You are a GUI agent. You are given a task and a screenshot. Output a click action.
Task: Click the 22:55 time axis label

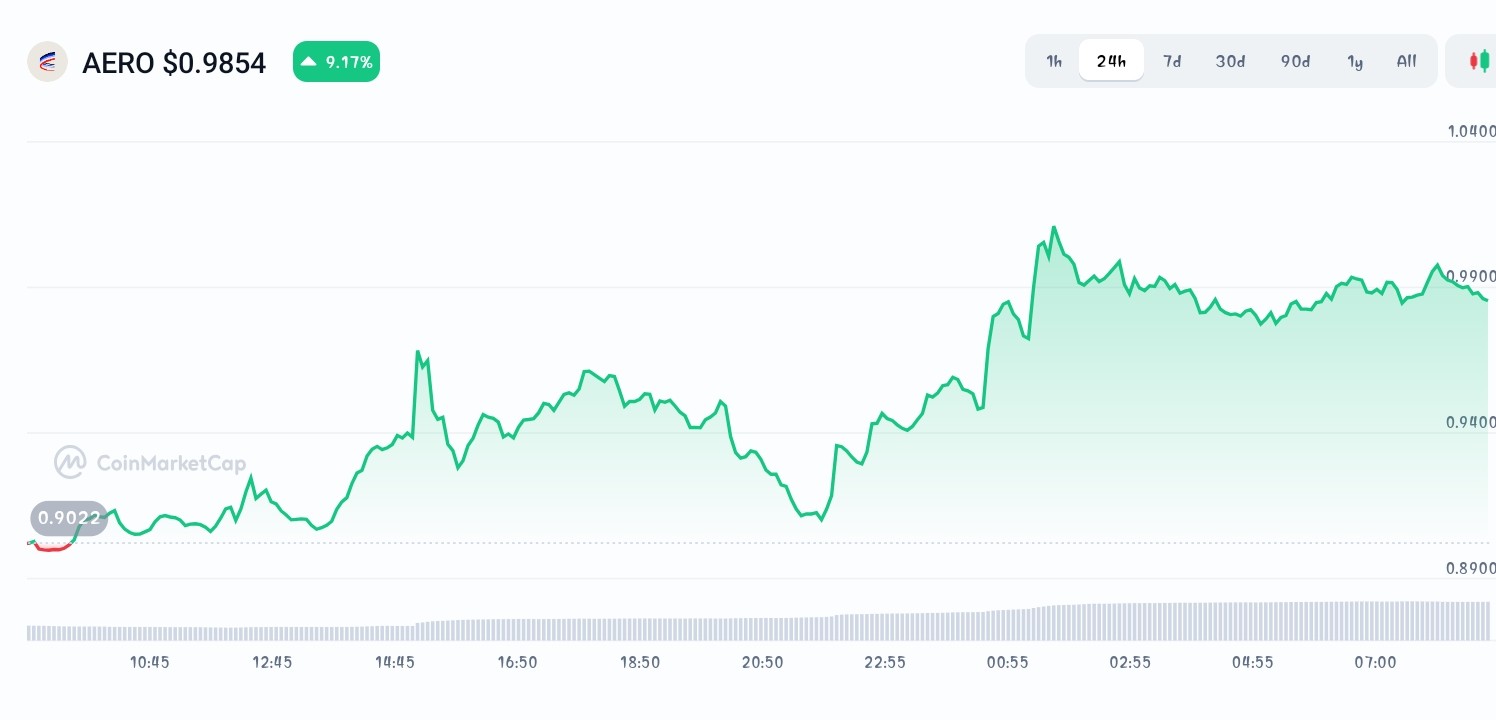885,662
